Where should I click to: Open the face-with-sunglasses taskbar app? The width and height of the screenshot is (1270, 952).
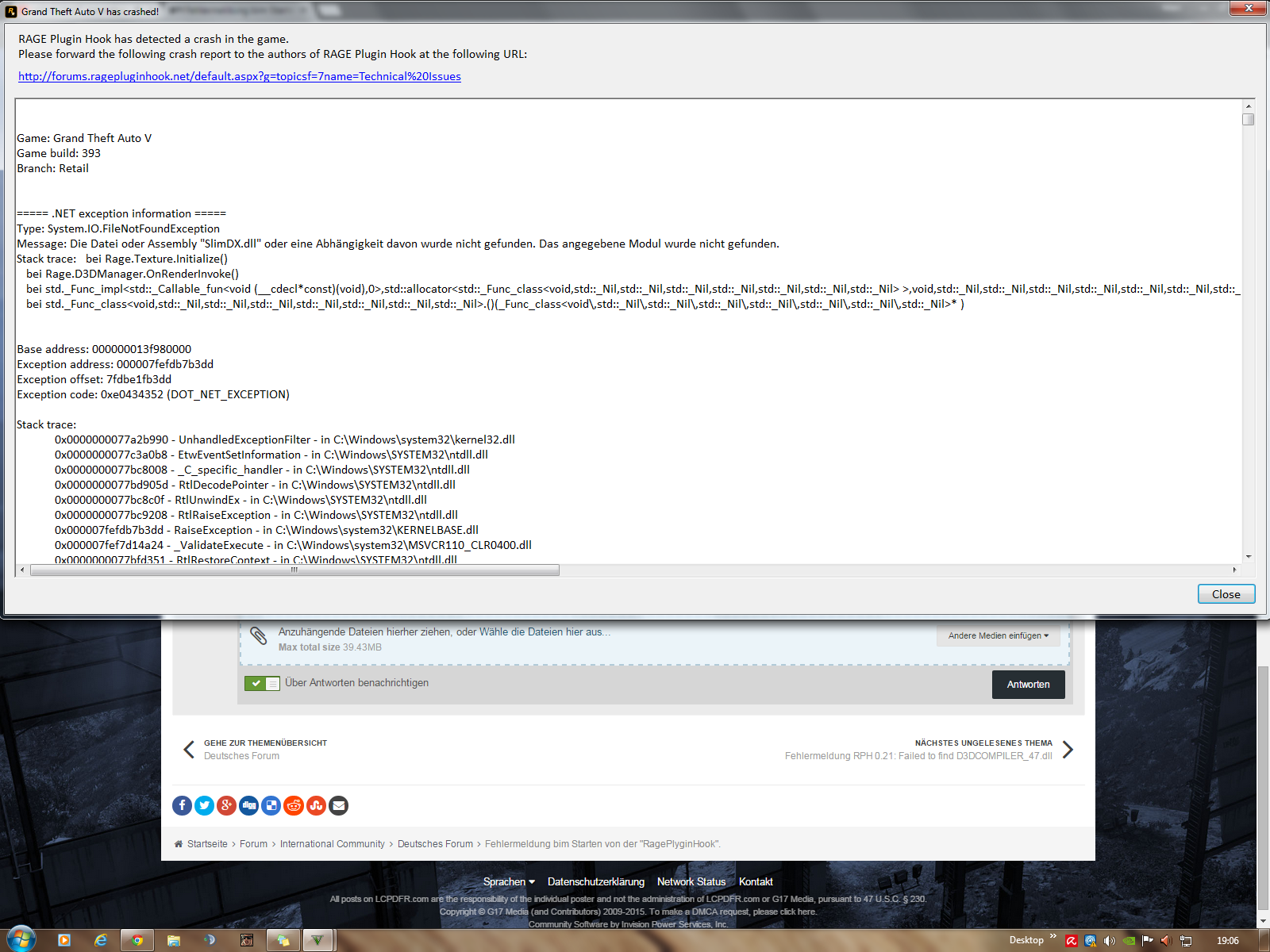tap(247, 940)
